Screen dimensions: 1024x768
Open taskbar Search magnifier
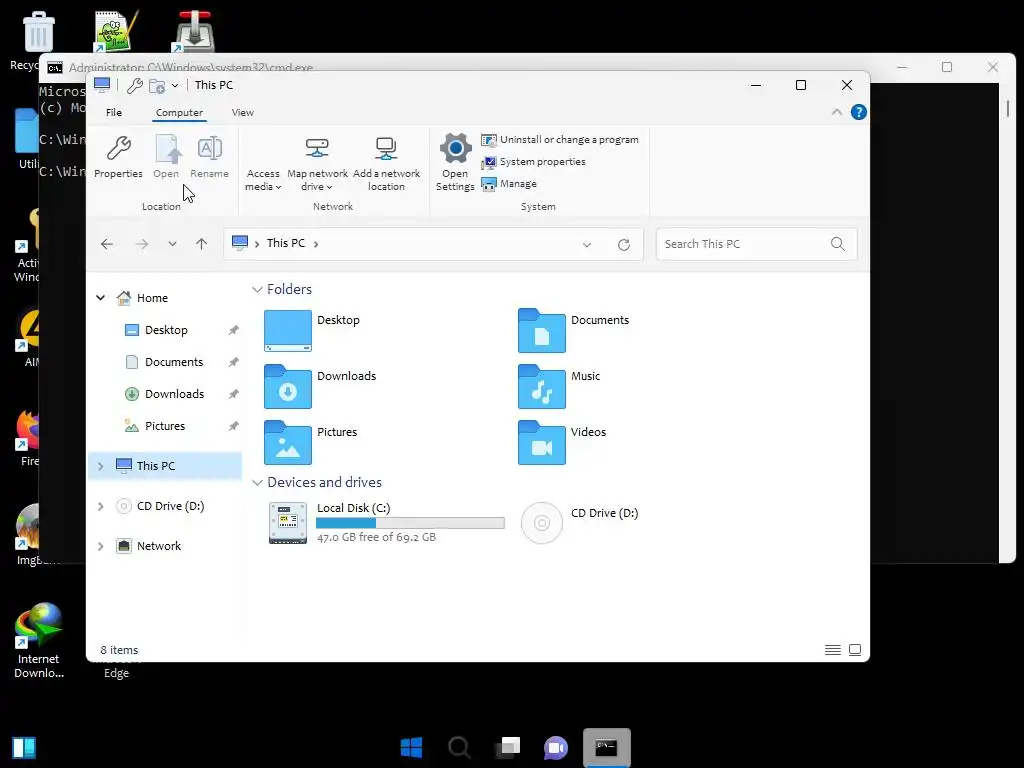(460, 748)
